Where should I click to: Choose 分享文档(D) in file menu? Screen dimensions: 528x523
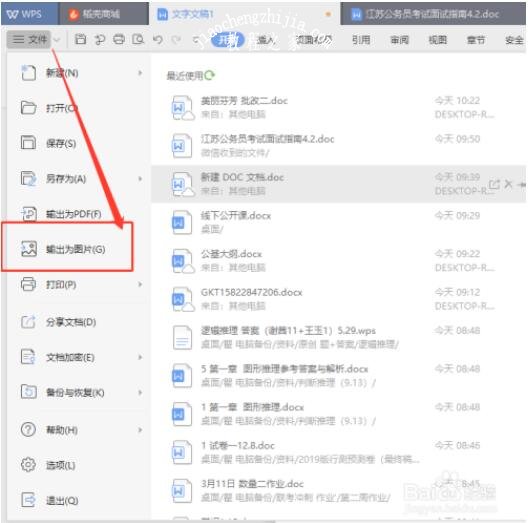(77, 322)
